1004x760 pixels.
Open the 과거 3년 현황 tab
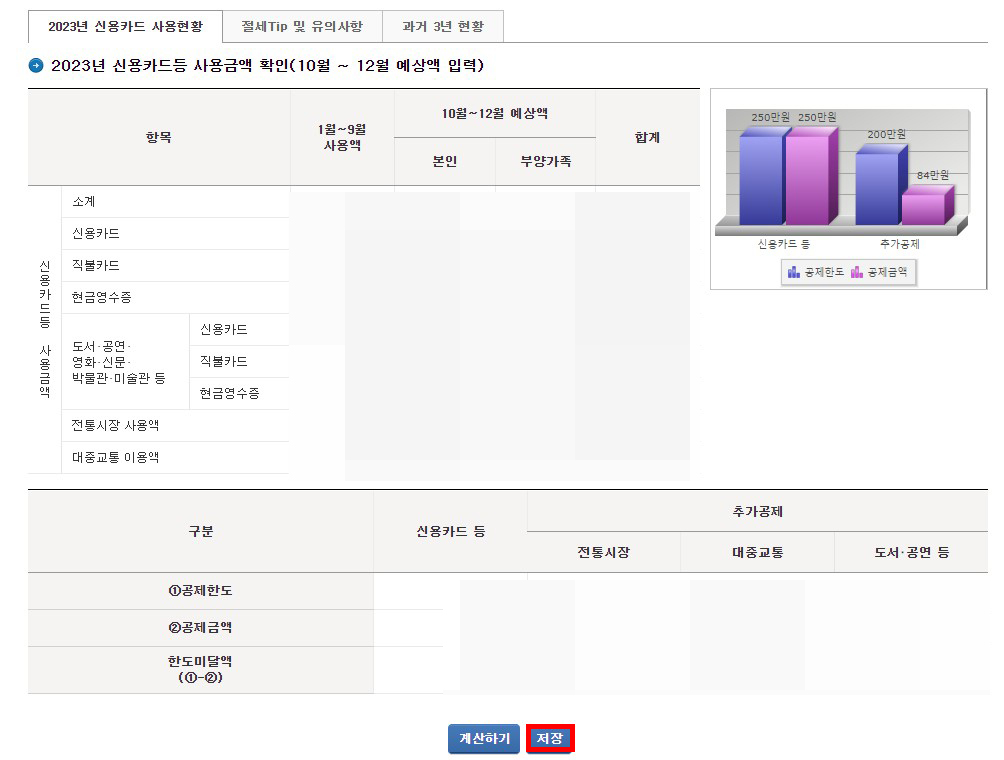443,26
